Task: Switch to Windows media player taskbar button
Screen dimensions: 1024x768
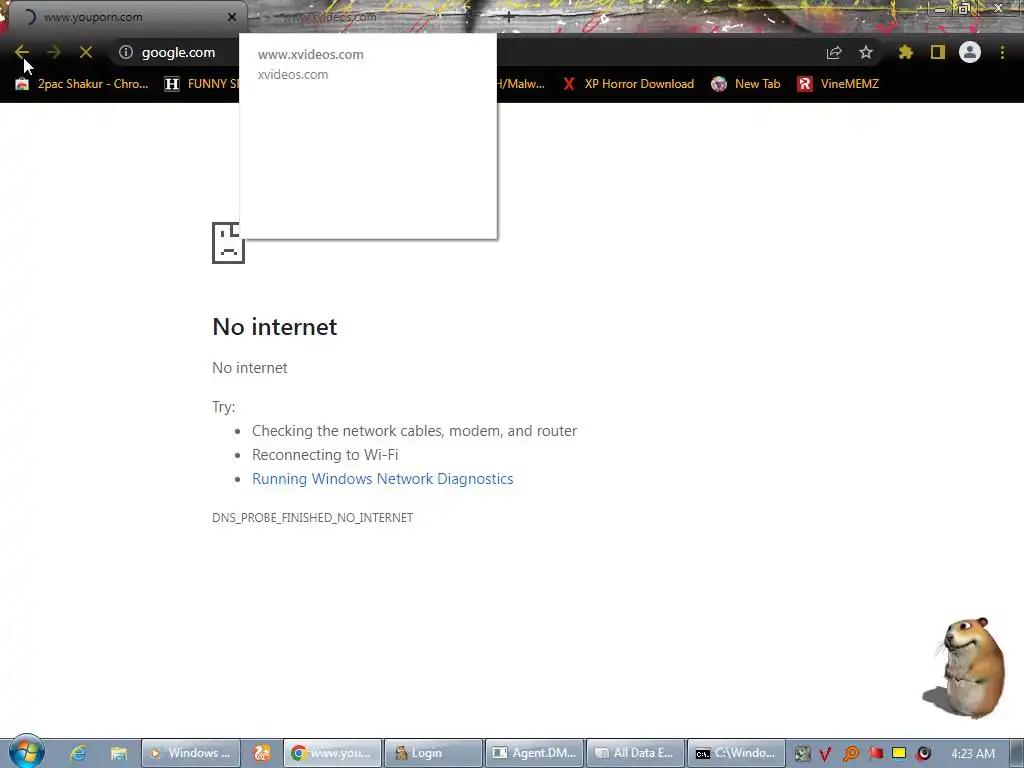Action: coord(191,753)
